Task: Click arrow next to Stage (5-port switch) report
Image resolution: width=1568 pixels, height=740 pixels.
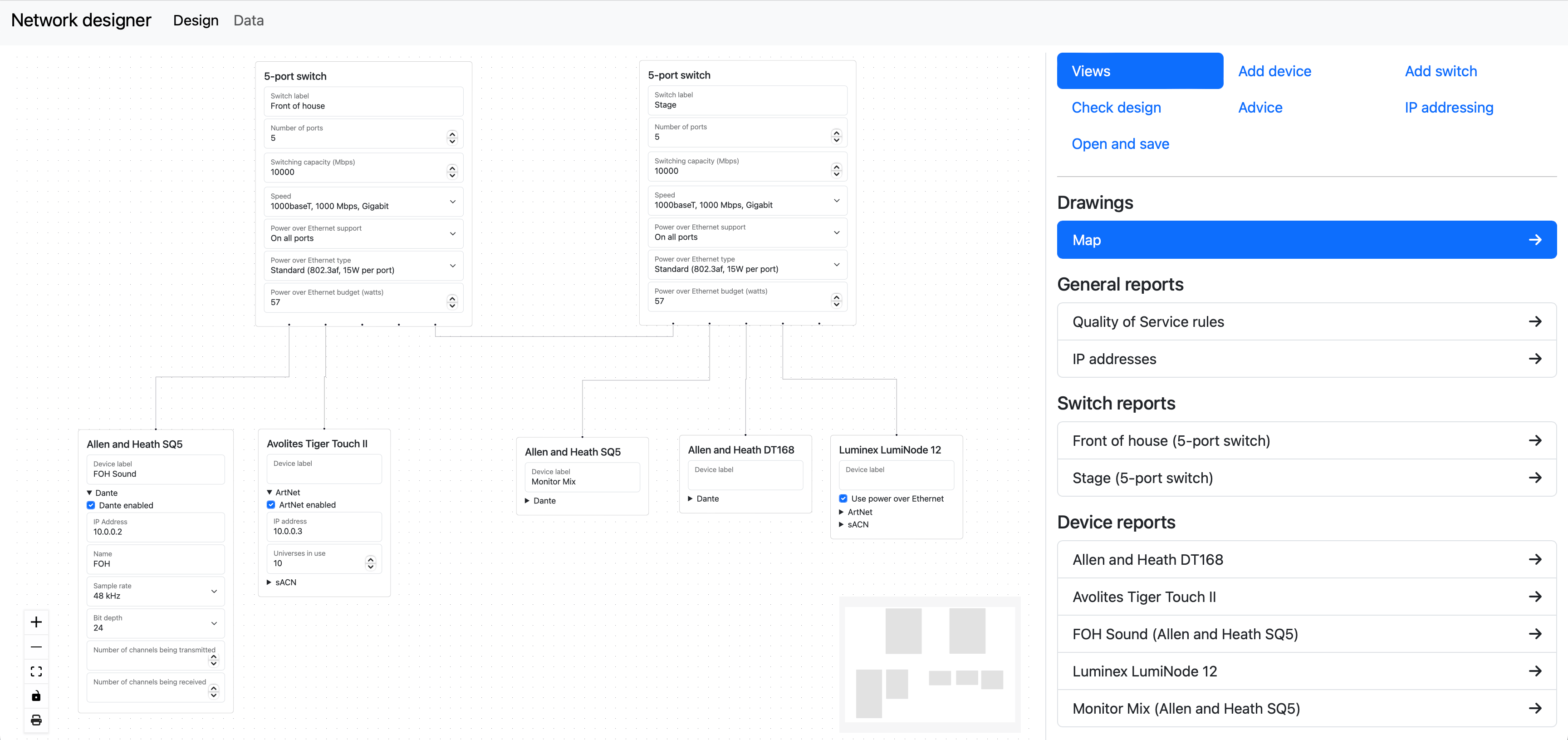Action: 1534,478
